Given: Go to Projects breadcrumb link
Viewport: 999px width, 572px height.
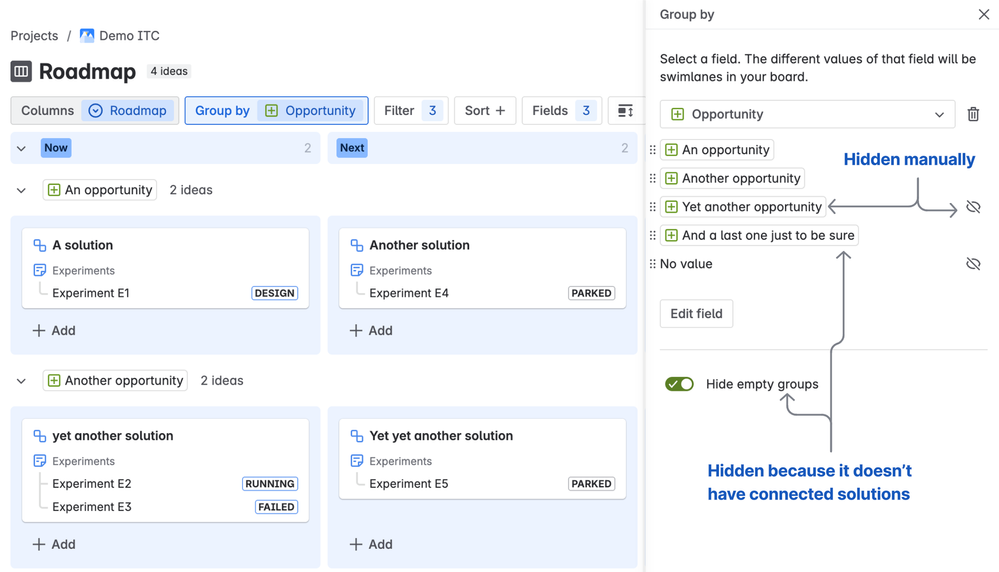Looking at the screenshot, I should pyautogui.click(x=34, y=35).
